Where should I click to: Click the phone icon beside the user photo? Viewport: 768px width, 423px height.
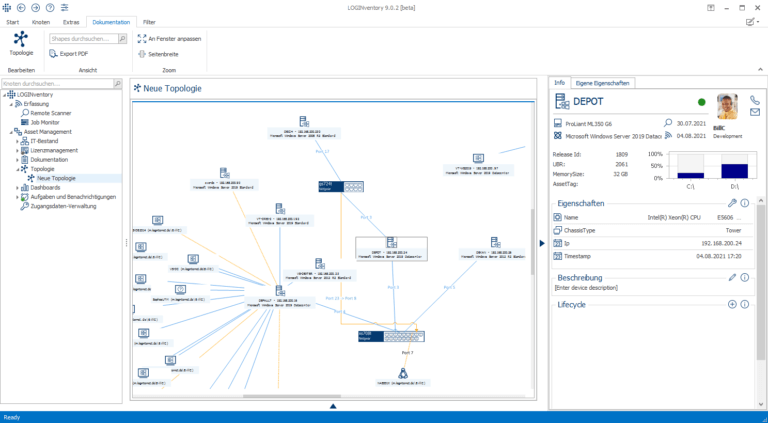coord(755,100)
